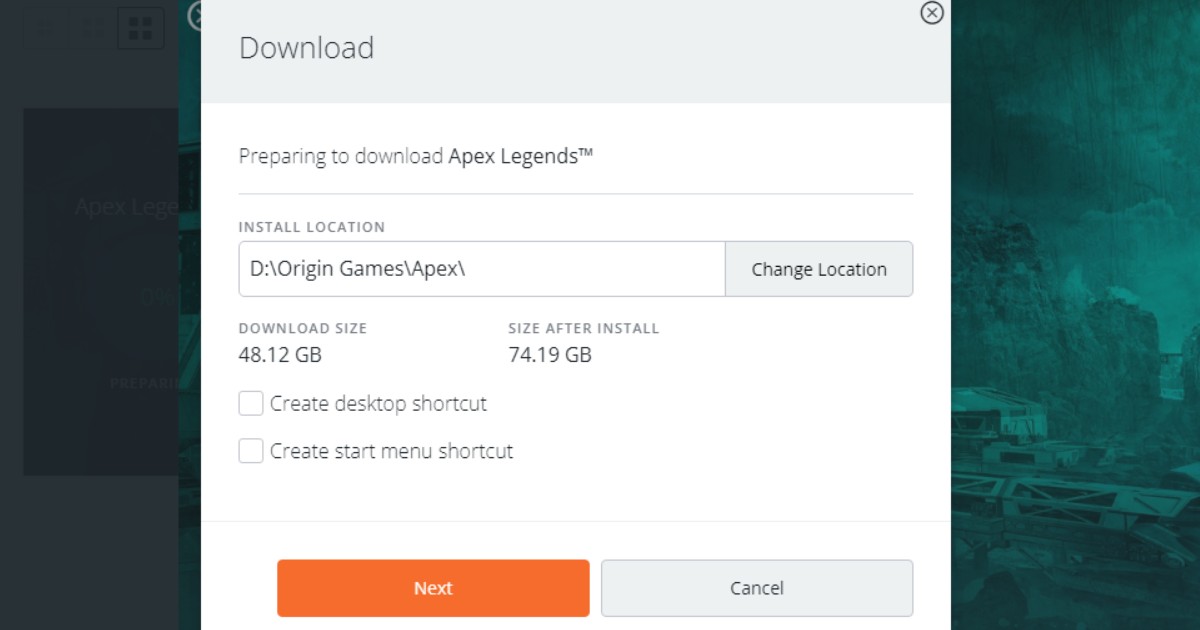1200x630 pixels.
Task: Click the 'Create start menu shortcut' label text
Action: click(x=391, y=452)
